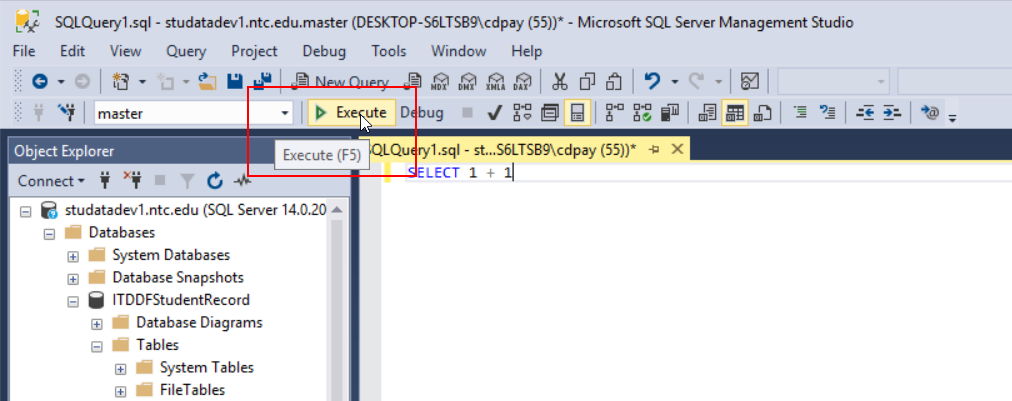Open the Tools menu
The image size is (1012, 401).
(389, 51)
